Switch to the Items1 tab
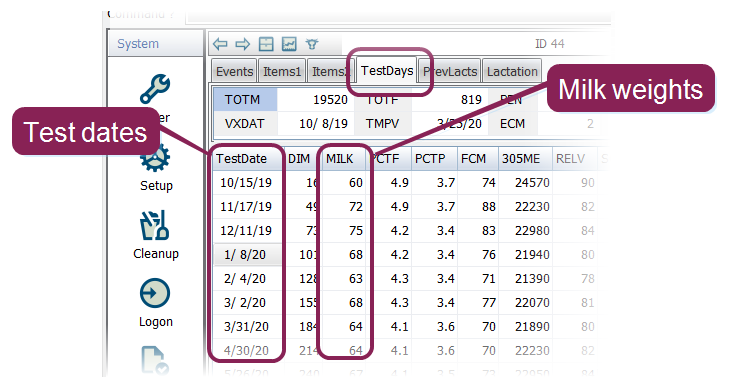The width and height of the screenshot is (732, 389). point(282,71)
